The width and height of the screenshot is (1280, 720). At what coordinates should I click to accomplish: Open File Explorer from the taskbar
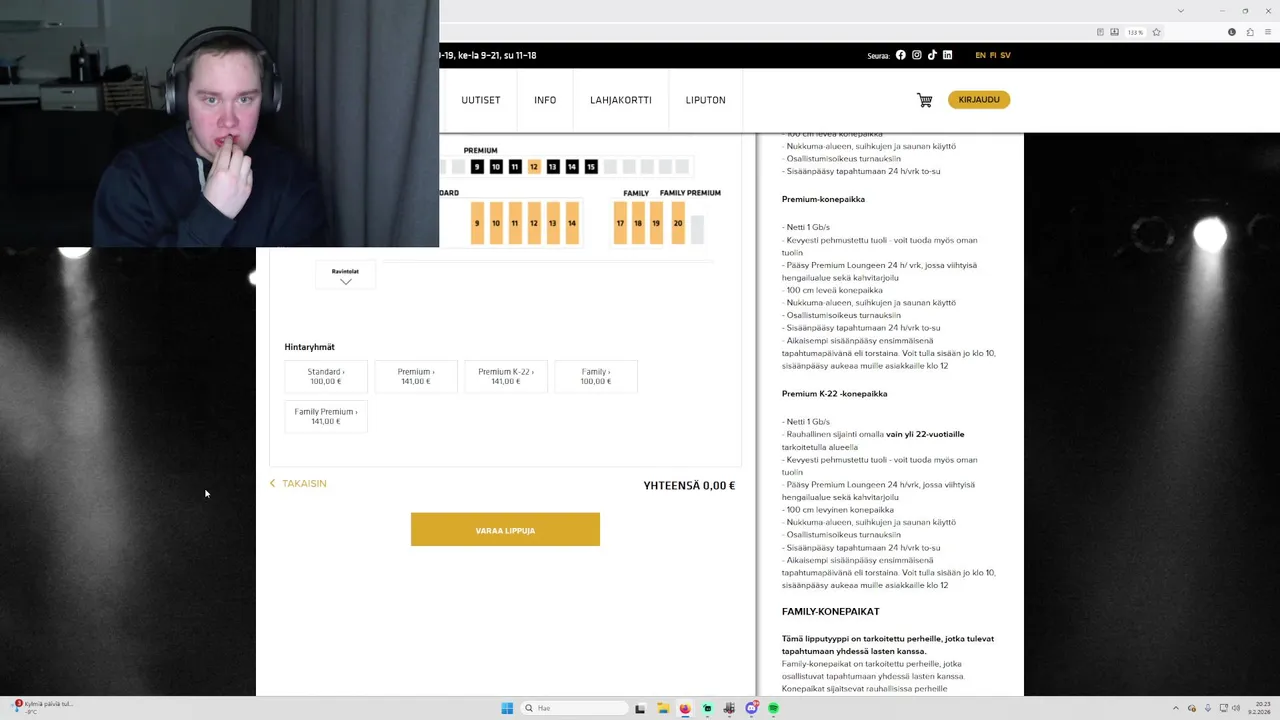click(662, 708)
